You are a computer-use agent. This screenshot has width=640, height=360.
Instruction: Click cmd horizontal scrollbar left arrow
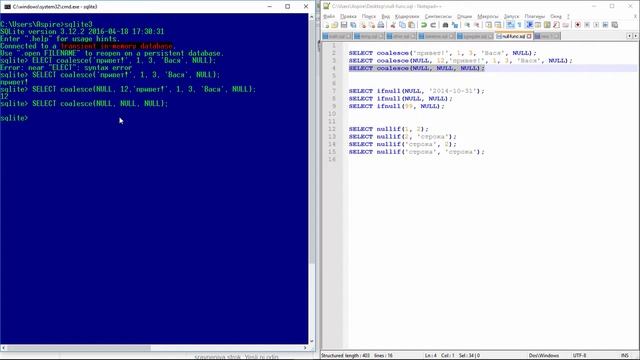pos(3,348)
